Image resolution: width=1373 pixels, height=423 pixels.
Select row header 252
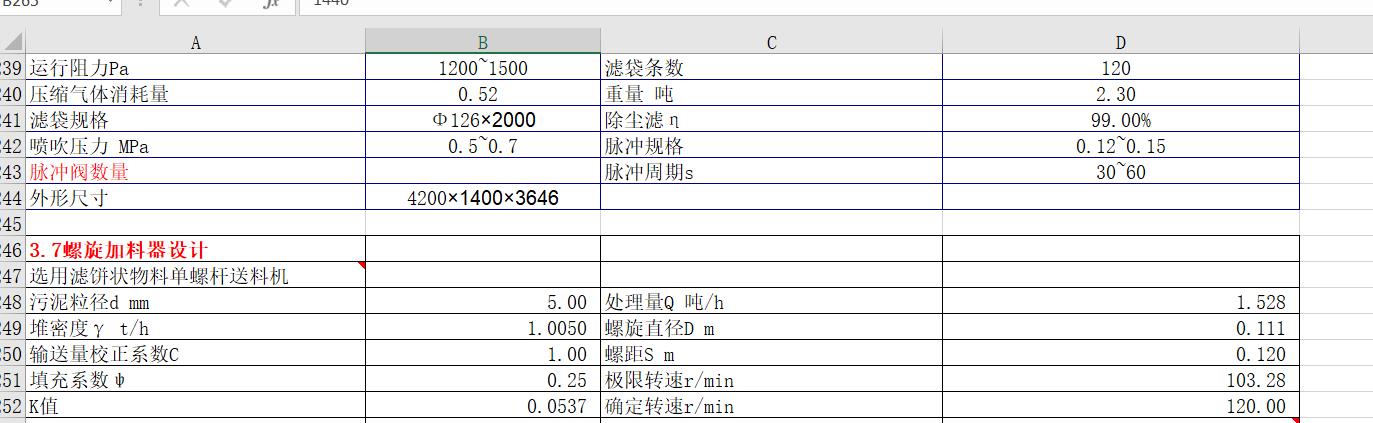pyautogui.click(x=12, y=406)
